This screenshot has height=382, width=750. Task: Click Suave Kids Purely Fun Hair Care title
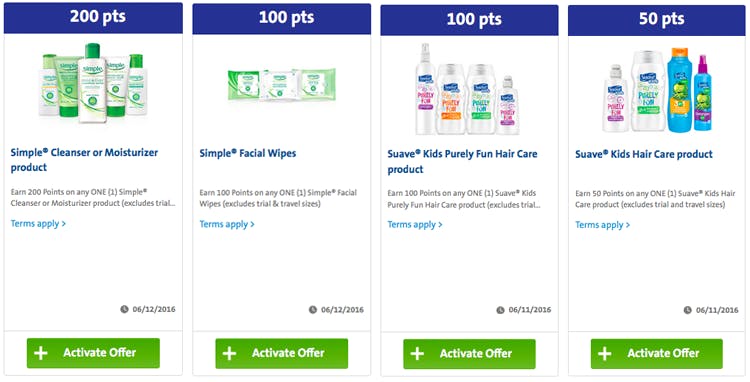pos(462,161)
